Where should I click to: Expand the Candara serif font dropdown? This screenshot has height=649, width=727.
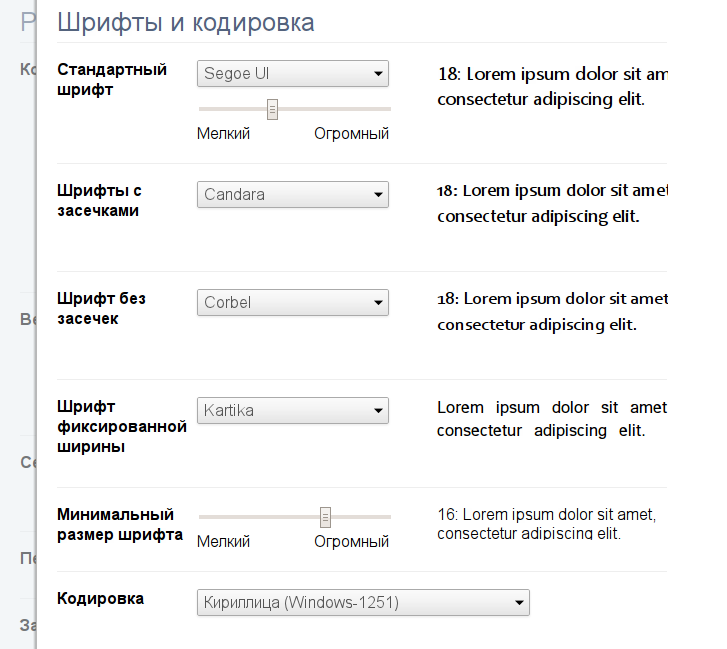click(292, 195)
